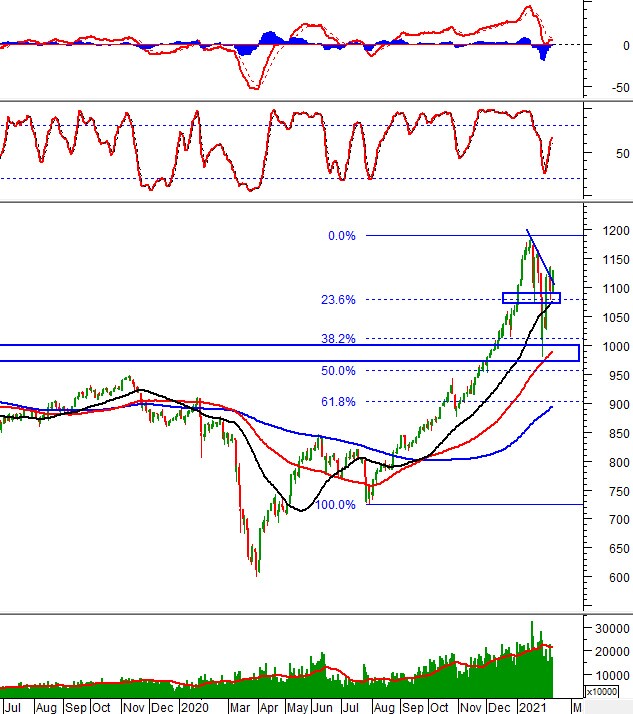The image size is (633, 714).
Task: Select the 2021 year label on time axis
Action: (x=532, y=708)
